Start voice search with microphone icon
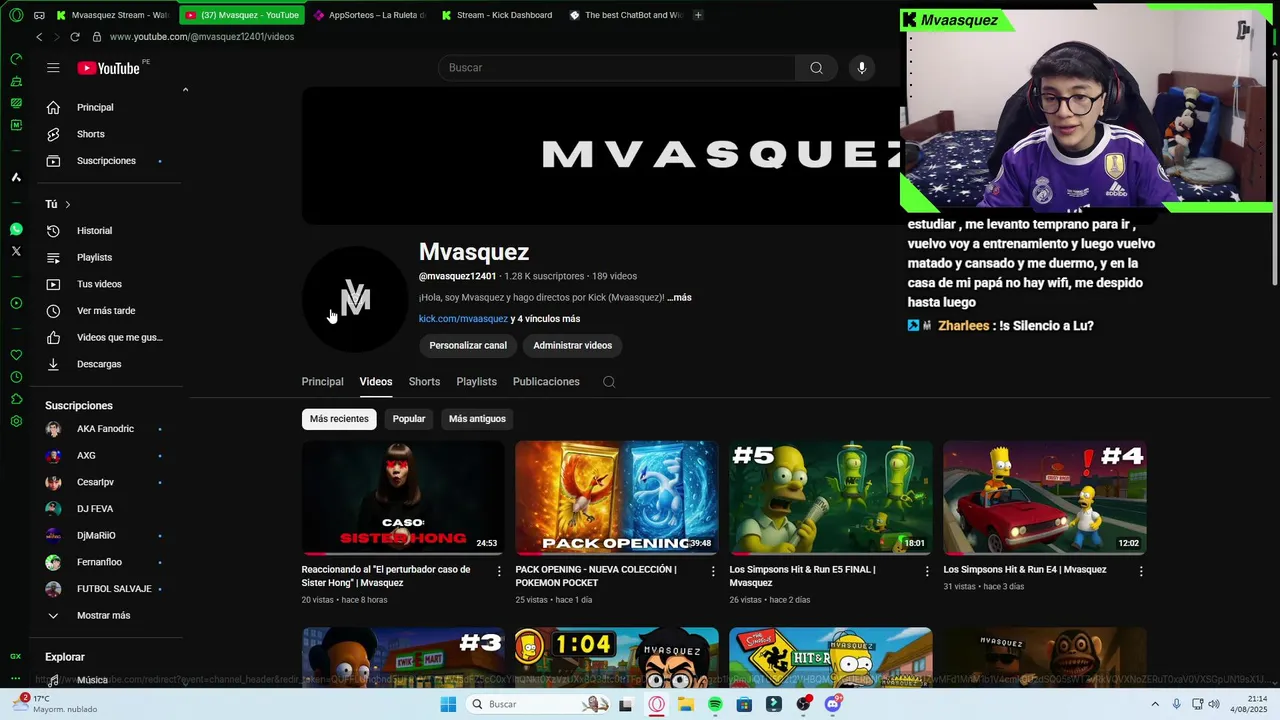This screenshot has width=1280, height=720. pos(862,68)
